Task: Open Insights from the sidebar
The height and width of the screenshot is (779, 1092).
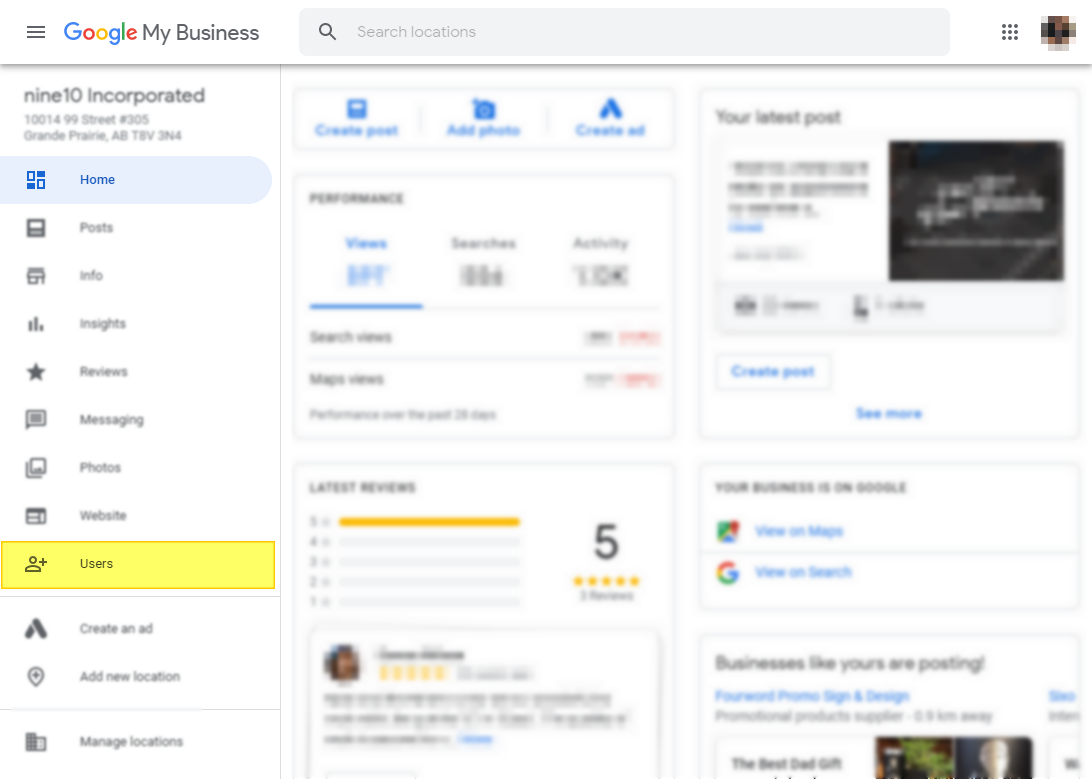Action: coord(102,324)
